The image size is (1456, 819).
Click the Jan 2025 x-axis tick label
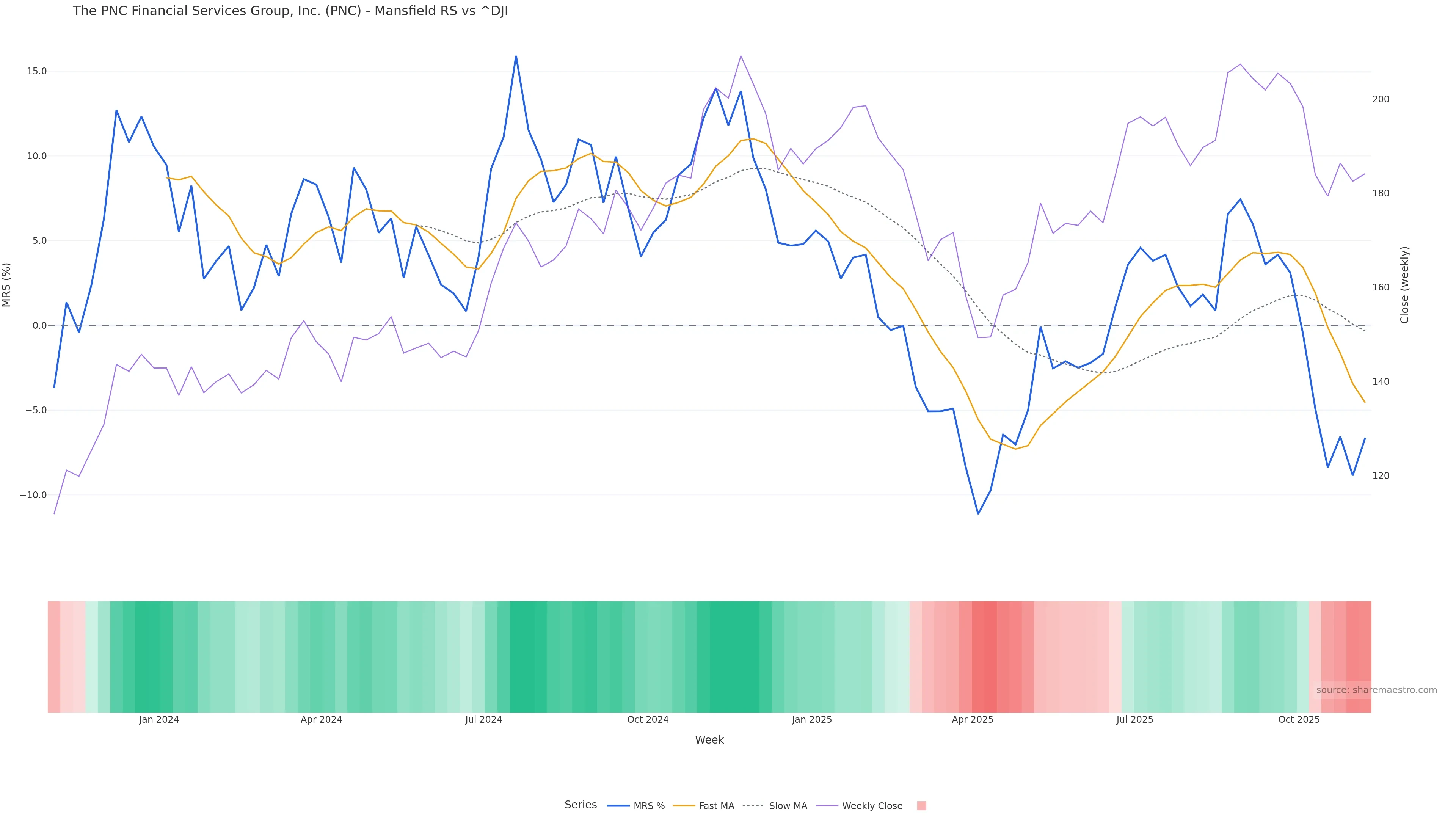tap(812, 720)
